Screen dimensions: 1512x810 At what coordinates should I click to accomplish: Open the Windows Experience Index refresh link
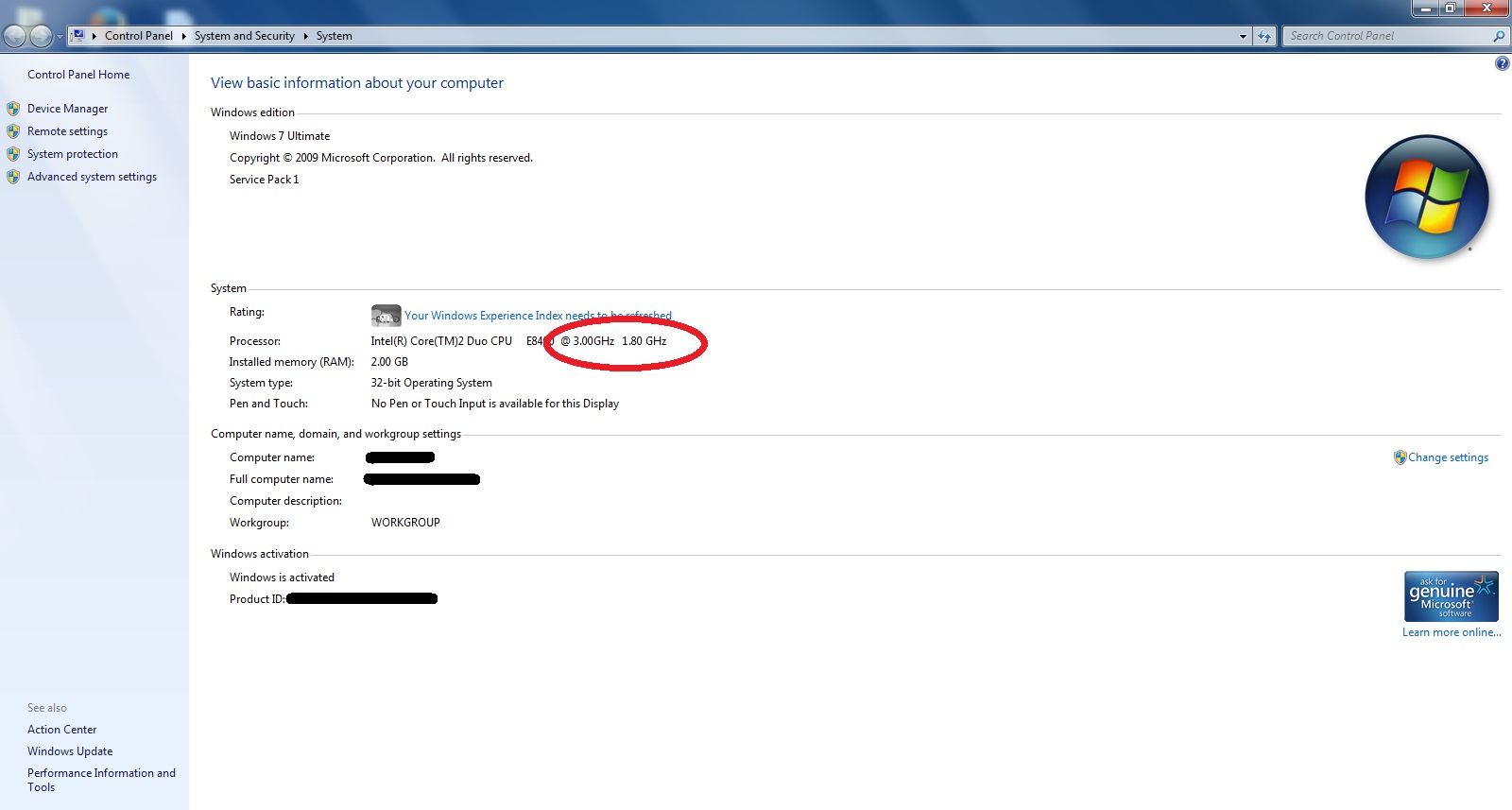click(x=538, y=316)
